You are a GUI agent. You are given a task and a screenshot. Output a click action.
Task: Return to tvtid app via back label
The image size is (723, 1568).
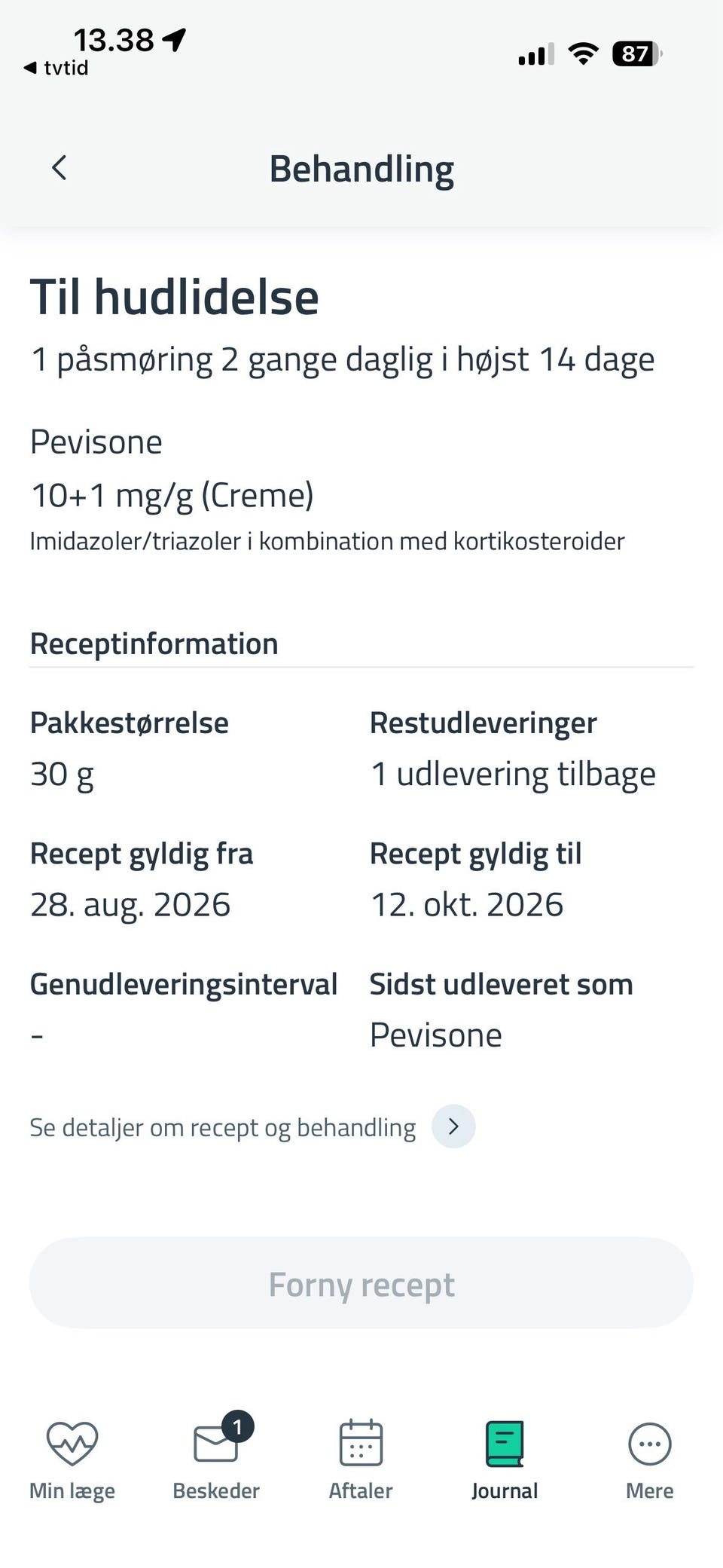click(x=56, y=68)
